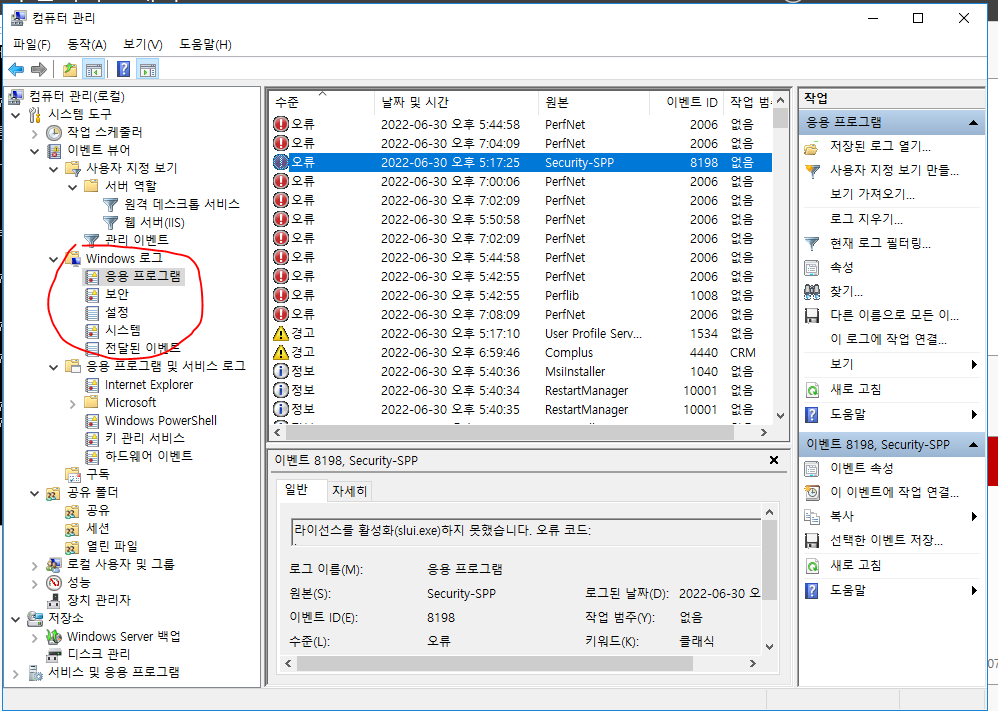The height and width of the screenshot is (711, 998).
Task: Click detail pane vertical scrollbar down arrow
Action: click(x=770, y=647)
